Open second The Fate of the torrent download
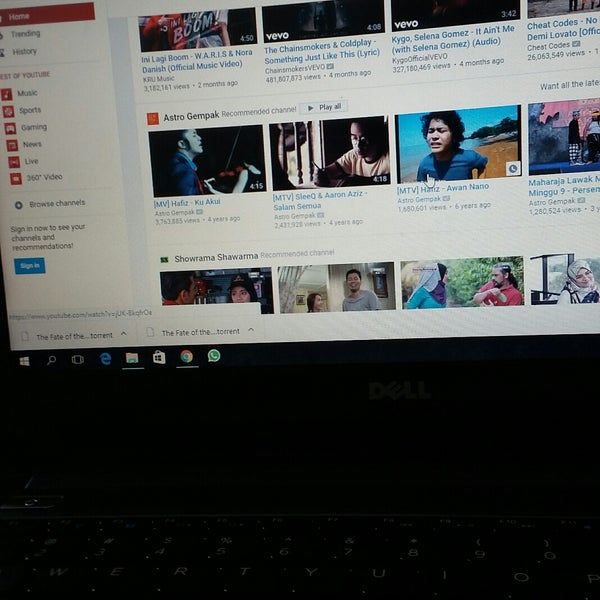This screenshot has width=600, height=600. coord(201,332)
